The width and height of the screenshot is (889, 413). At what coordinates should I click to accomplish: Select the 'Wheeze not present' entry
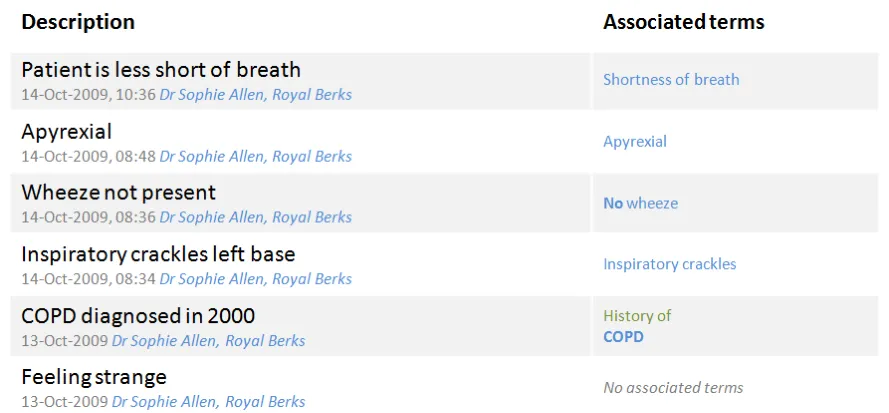pyautogui.click(x=118, y=192)
